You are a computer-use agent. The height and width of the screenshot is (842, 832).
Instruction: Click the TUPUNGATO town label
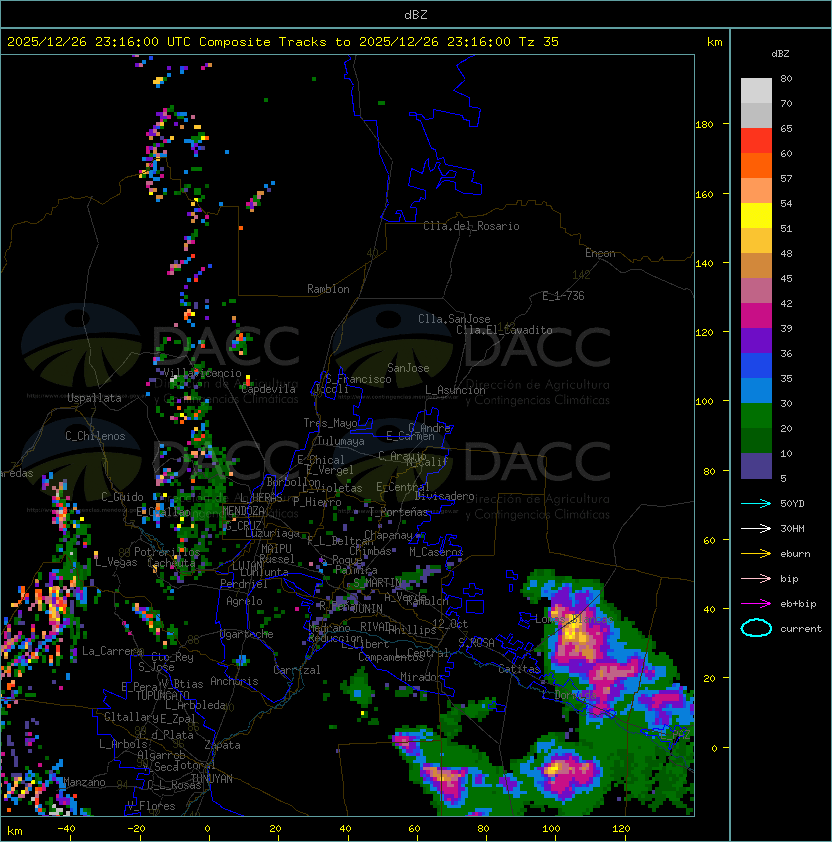tap(163, 696)
